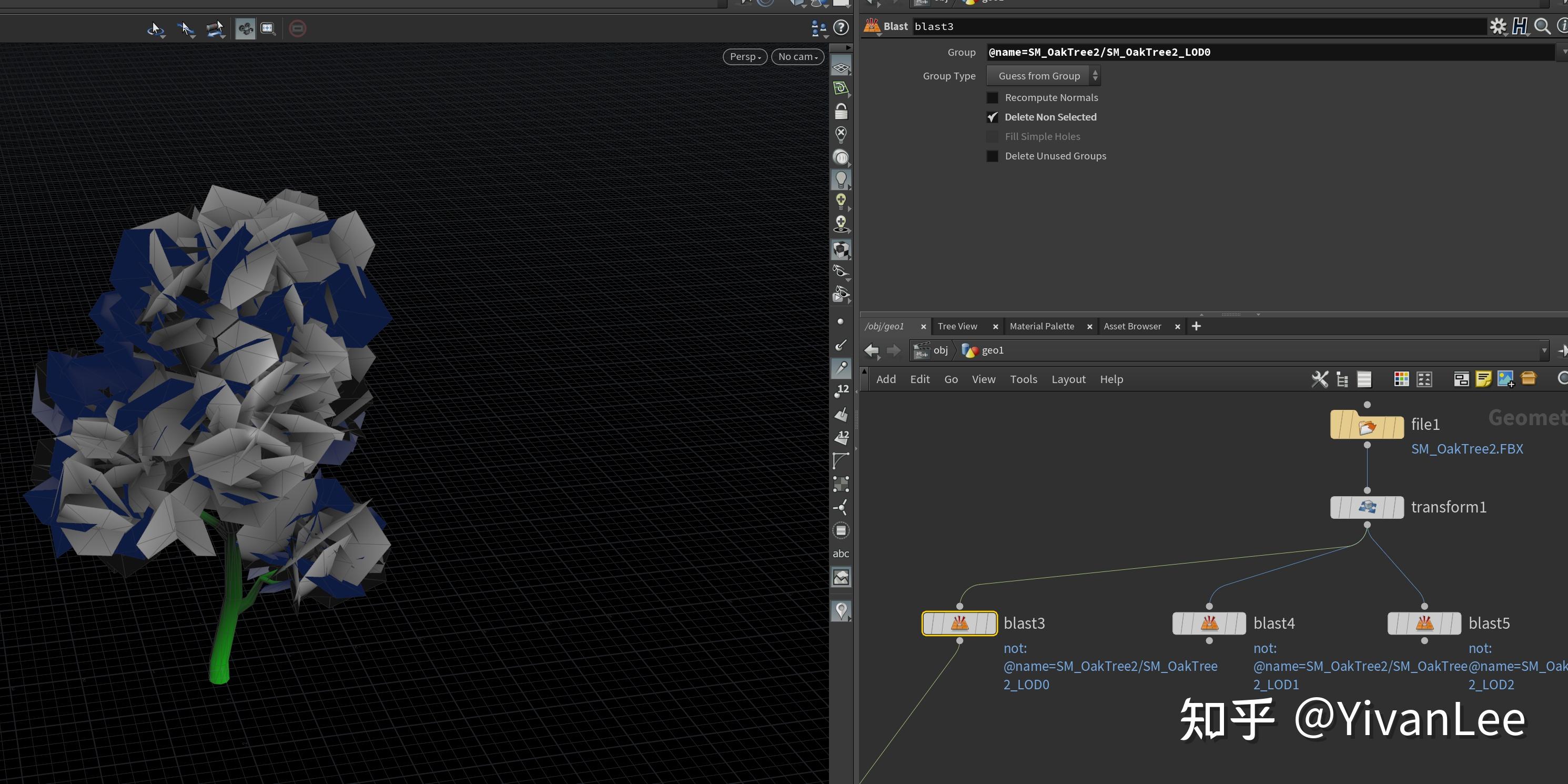Open the No cam camera dropdown

(x=796, y=56)
